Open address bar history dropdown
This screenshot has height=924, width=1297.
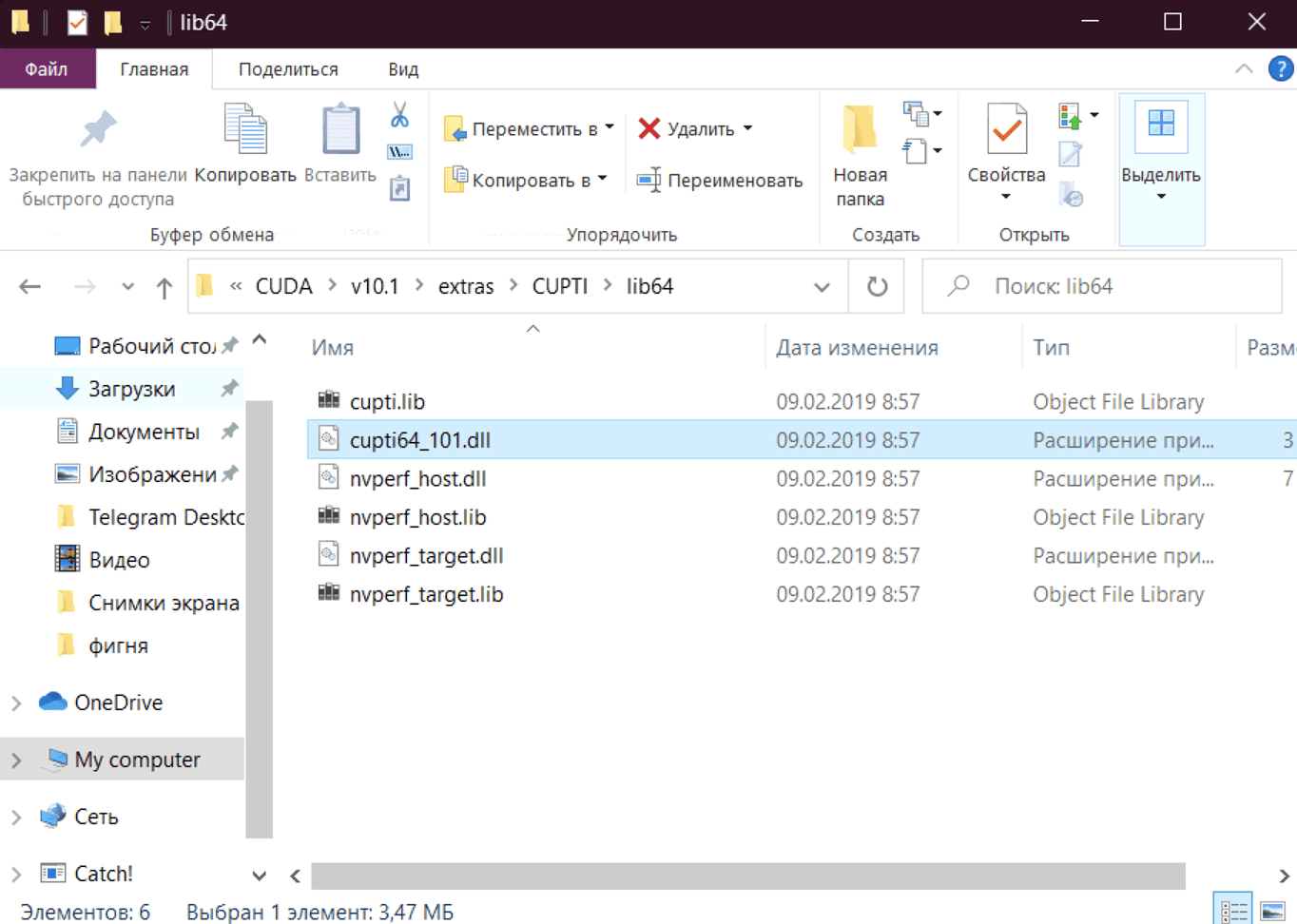(x=822, y=287)
